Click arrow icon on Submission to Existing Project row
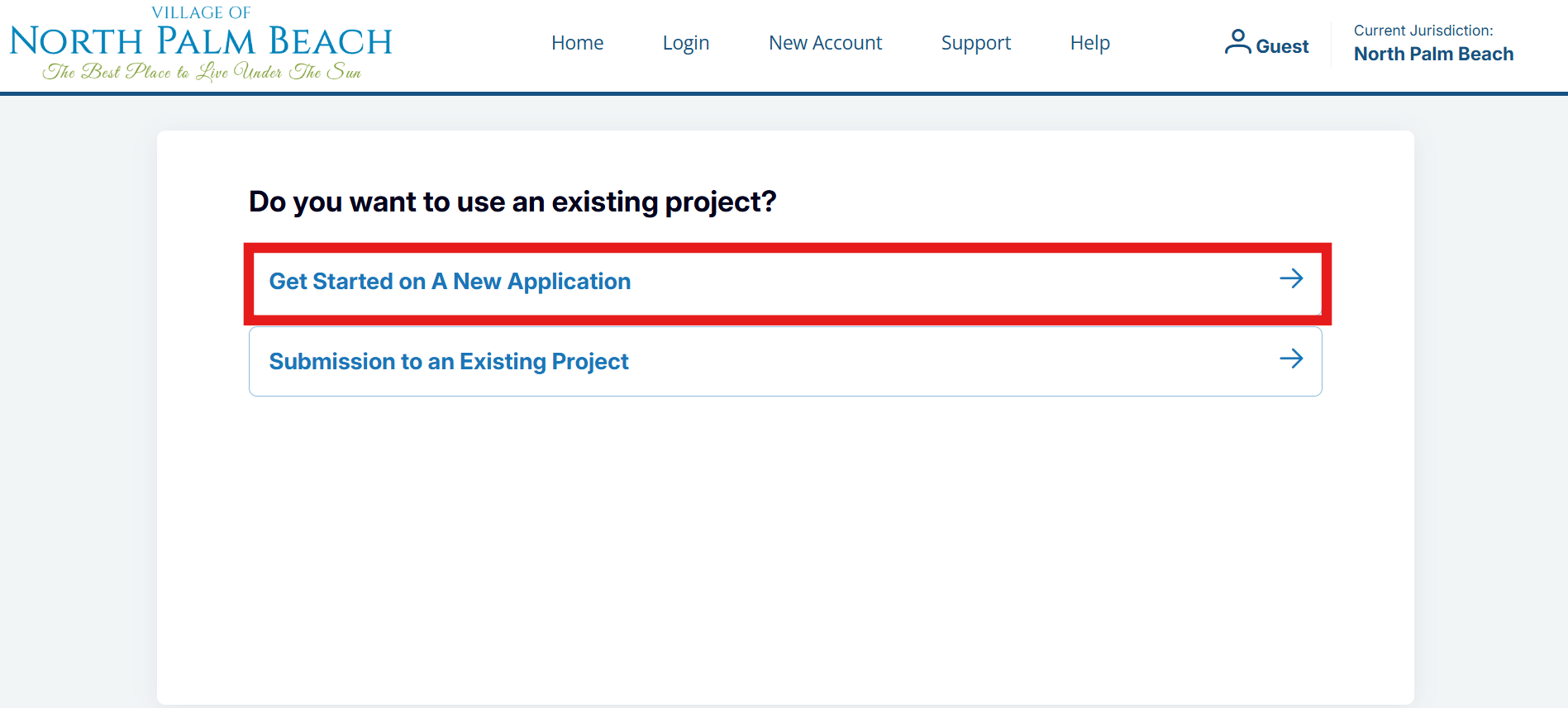This screenshot has height=708, width=1568. [x=1290, y=359]
